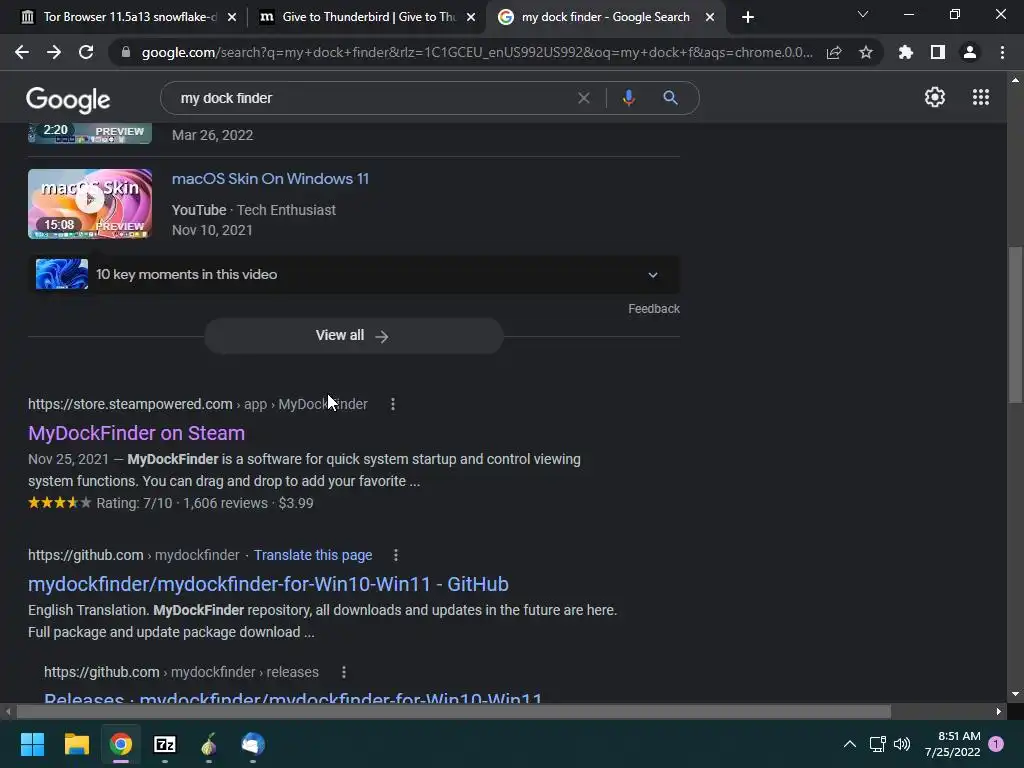The image size is (1024, 768).
Task: Click the vertical scrollbar thumb
Action: point(1015,325)
